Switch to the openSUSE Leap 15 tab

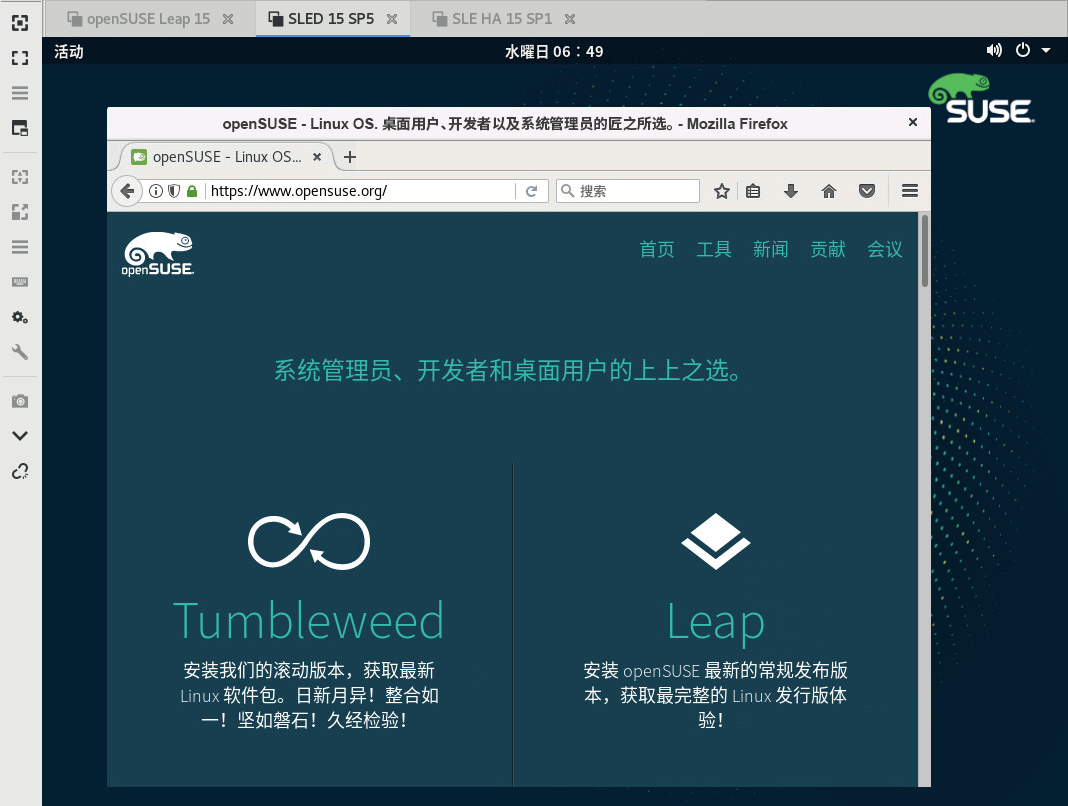[147, 19]
